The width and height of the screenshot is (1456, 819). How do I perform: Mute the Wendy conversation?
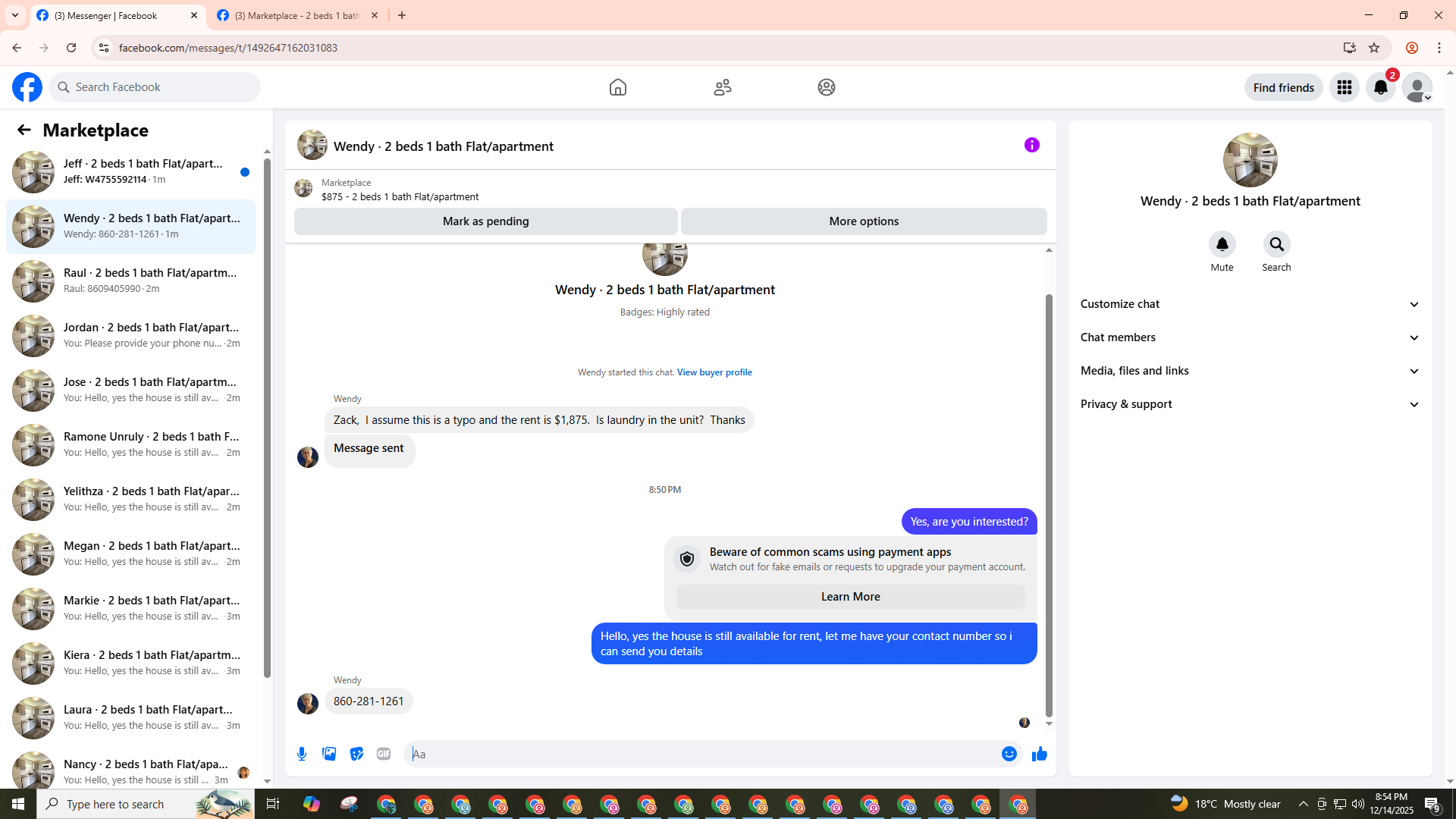coord(1222,245)
